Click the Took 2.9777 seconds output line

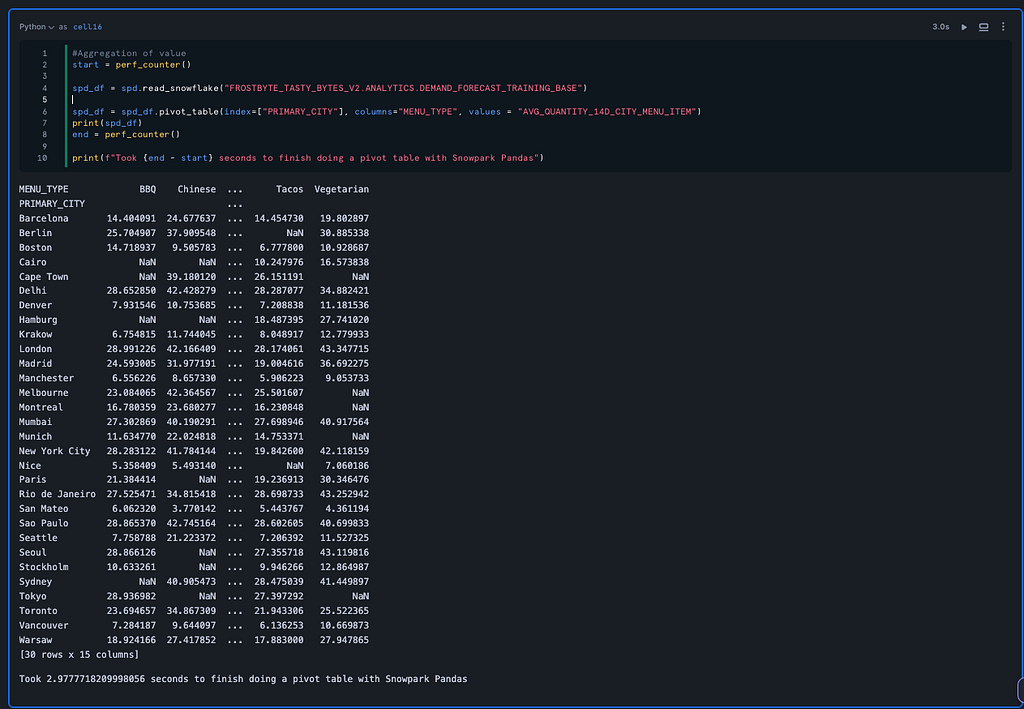pos(243,679)
